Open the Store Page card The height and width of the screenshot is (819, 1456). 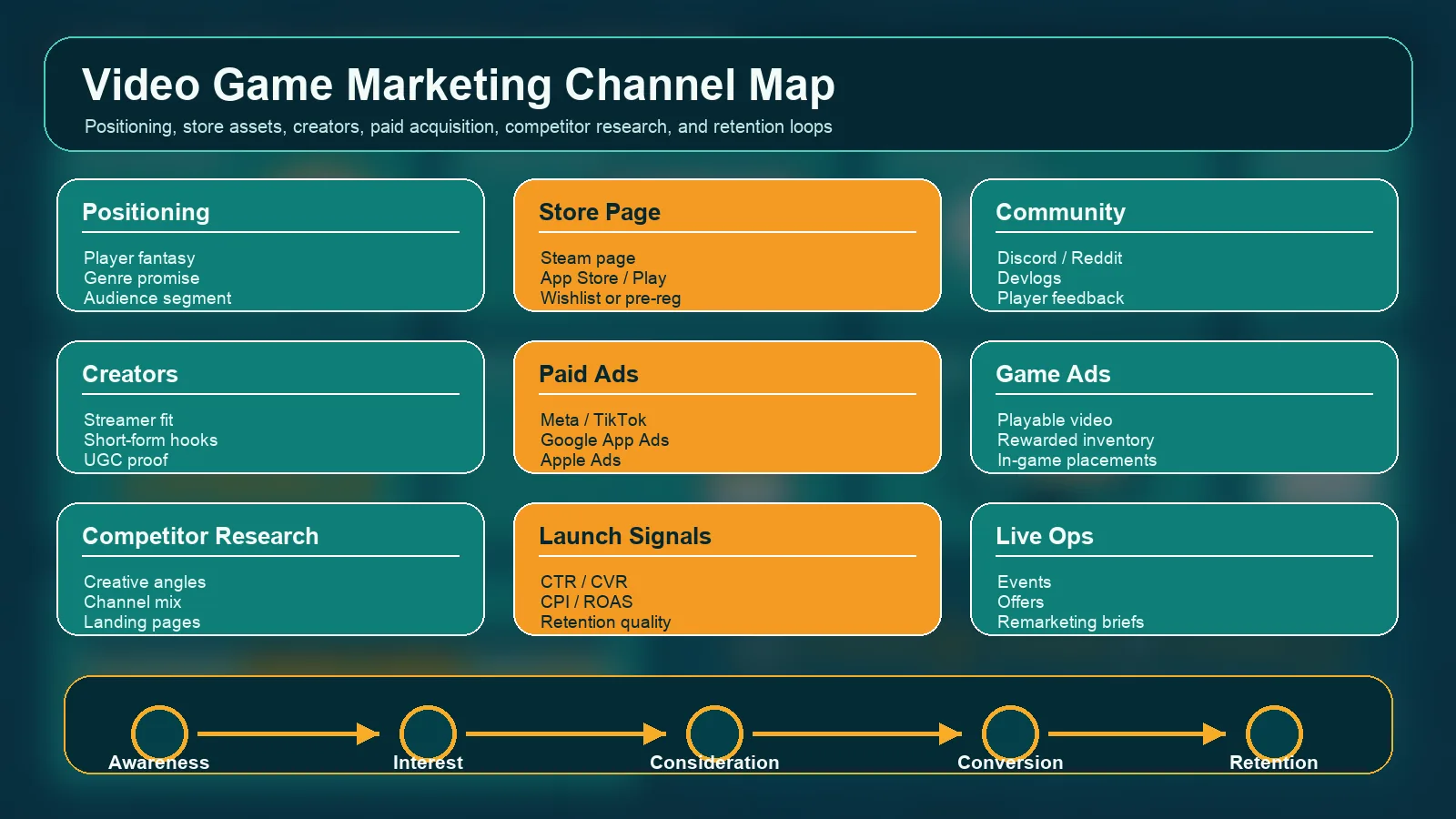728,246
